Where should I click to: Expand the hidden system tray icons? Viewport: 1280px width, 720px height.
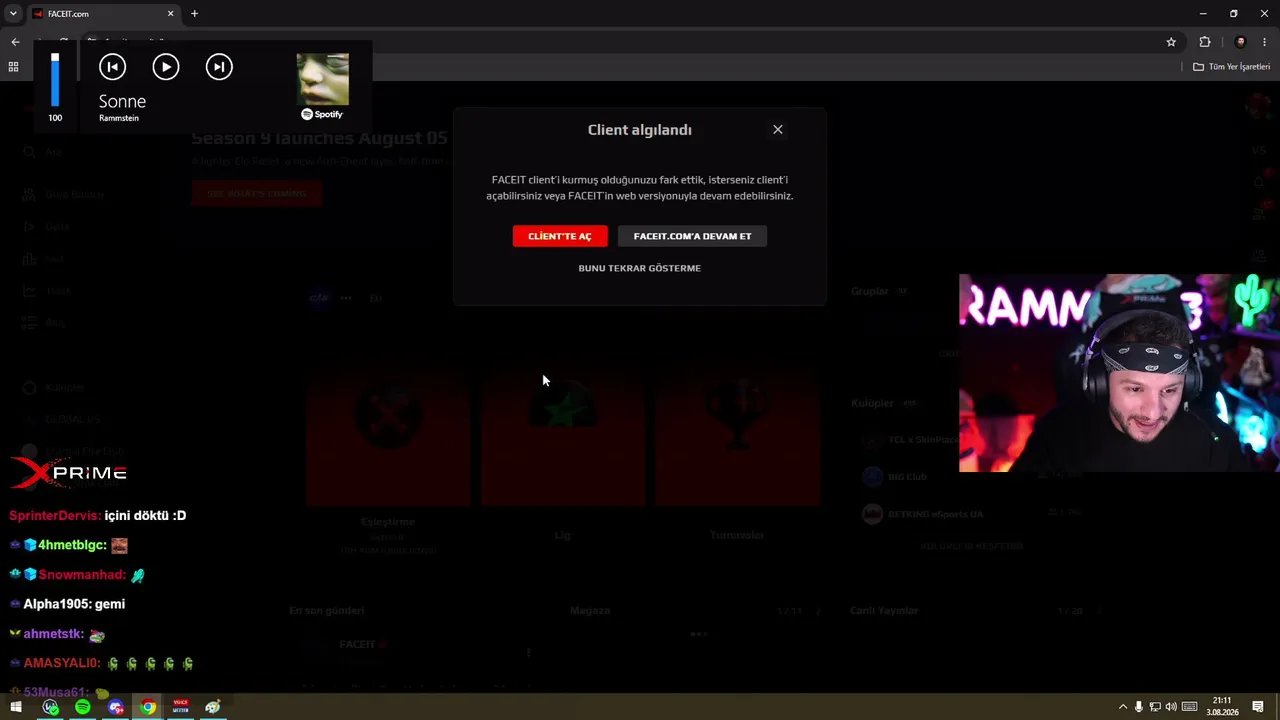(1122, 707)
